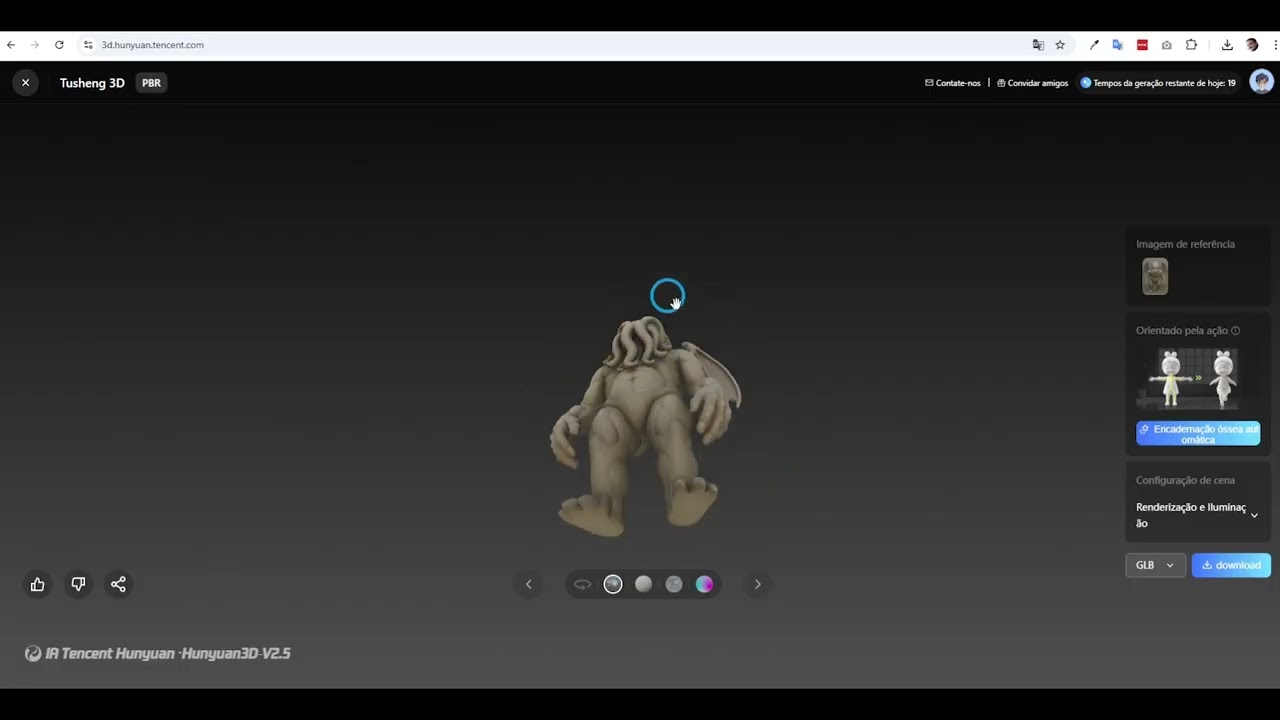
Task: Go back in browser
Action: click(x=11, y=45)
